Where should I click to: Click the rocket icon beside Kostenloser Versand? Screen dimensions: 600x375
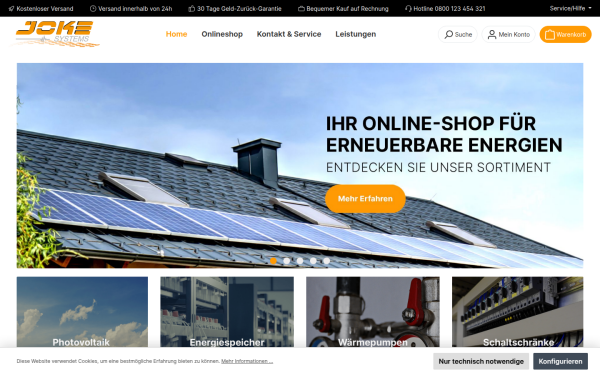(x=11, y=8)
